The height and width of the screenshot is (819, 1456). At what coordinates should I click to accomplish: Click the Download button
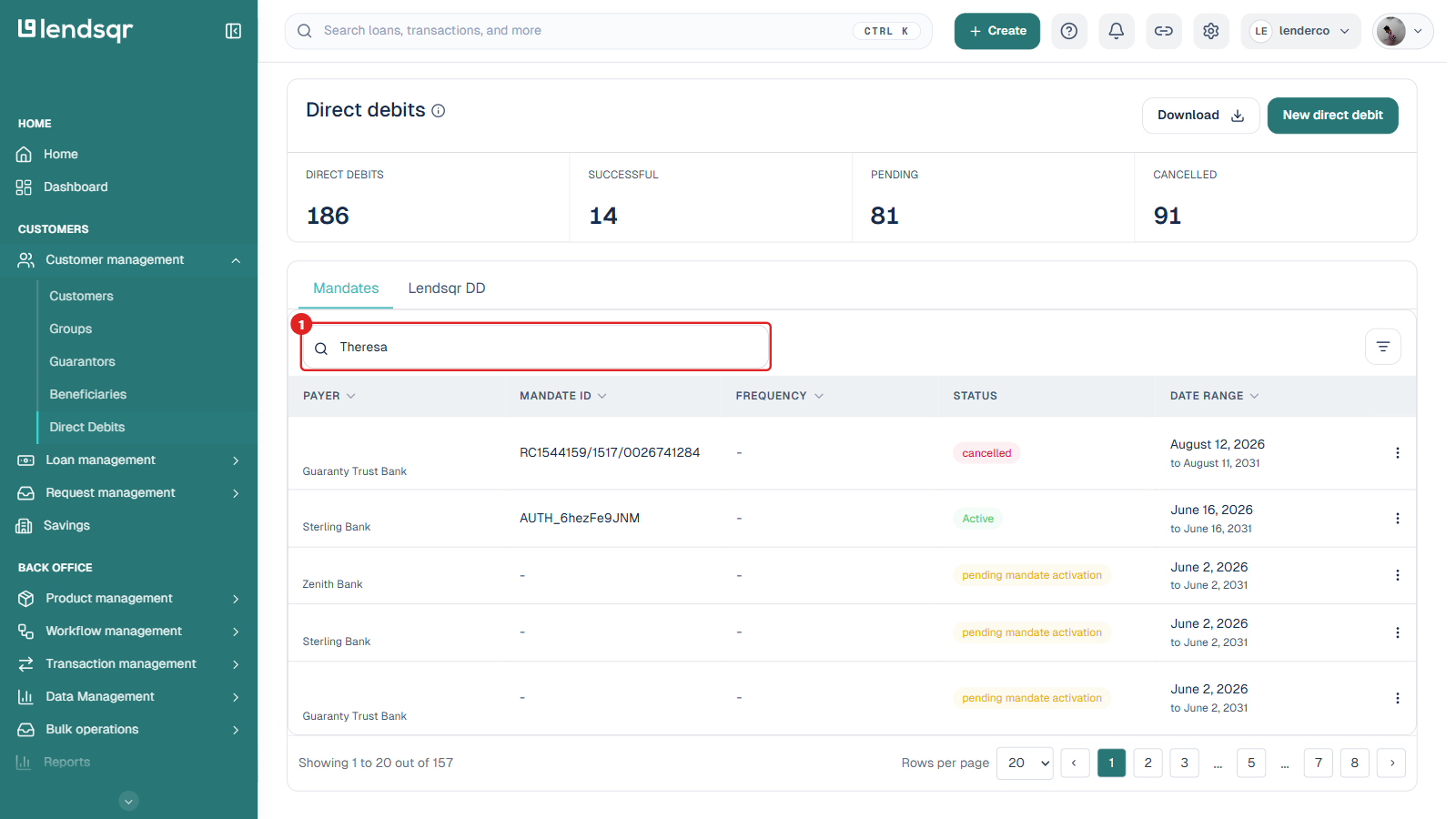pyautogui.click(x=1201, y=116)
